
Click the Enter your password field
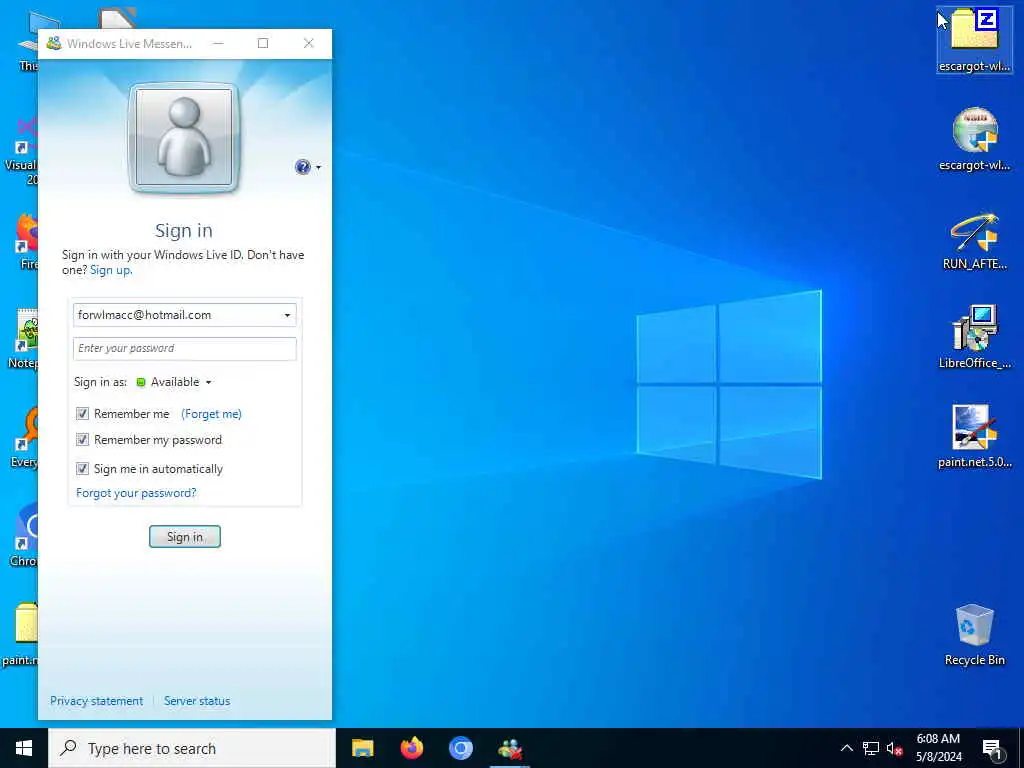184,348
